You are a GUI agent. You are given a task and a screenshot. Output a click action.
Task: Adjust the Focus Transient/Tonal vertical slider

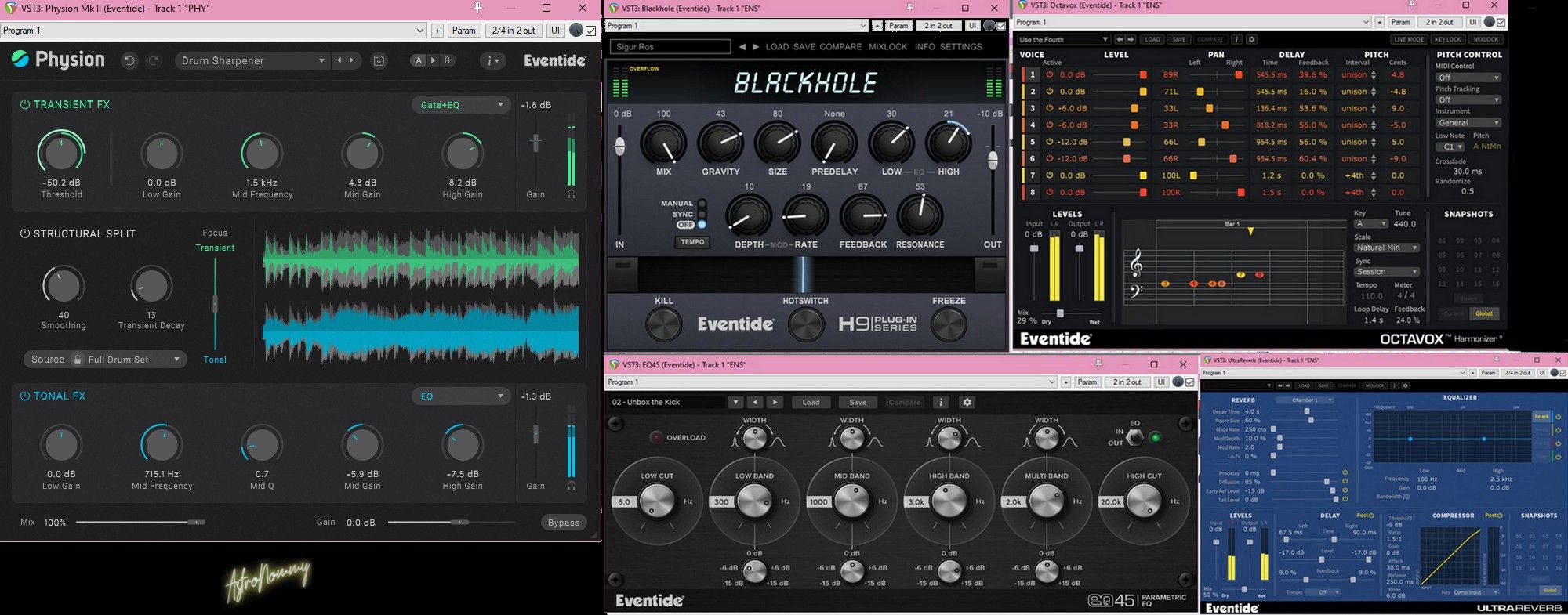[215, 303]
